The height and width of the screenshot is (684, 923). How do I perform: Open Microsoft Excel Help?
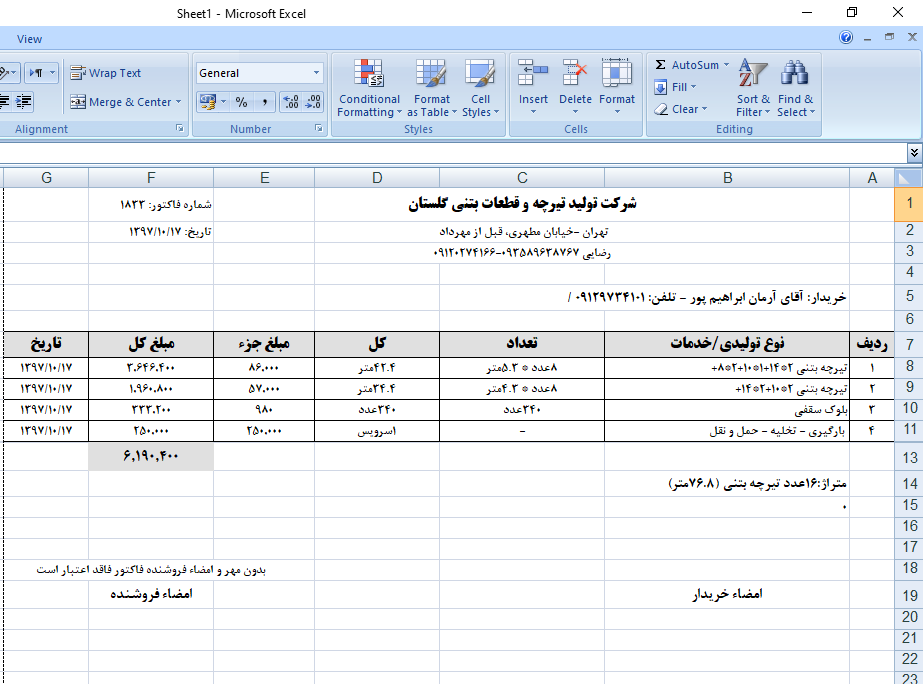[846, 38]
